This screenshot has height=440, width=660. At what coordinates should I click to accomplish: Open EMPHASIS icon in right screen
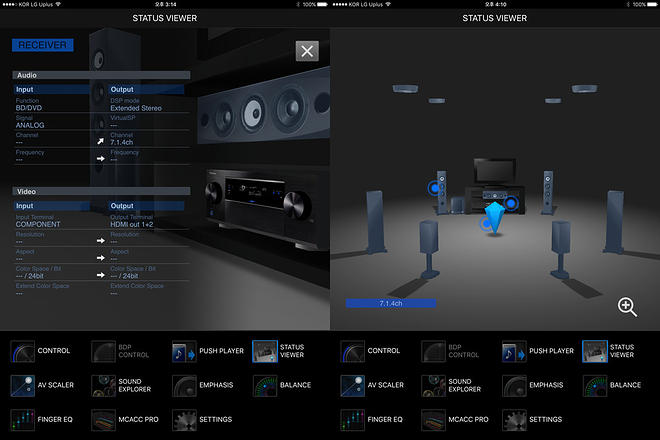pos(514,386)
